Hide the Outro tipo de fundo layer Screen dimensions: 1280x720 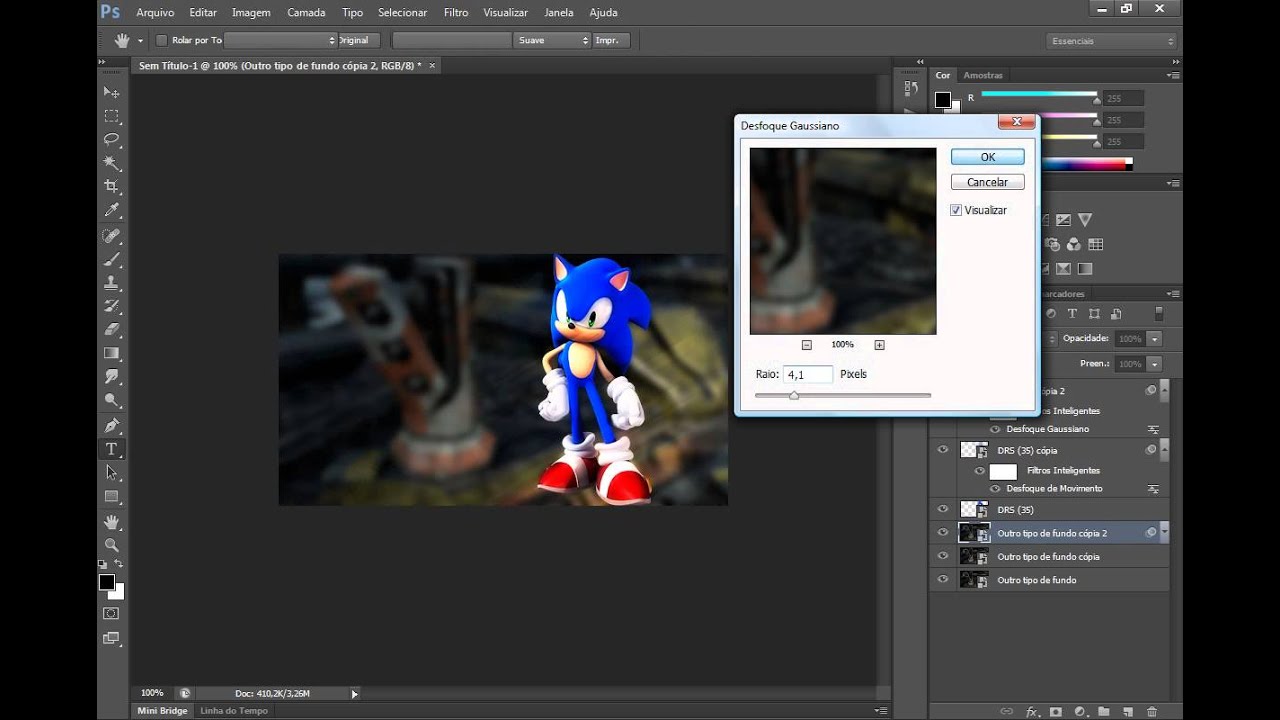[942, 580]
